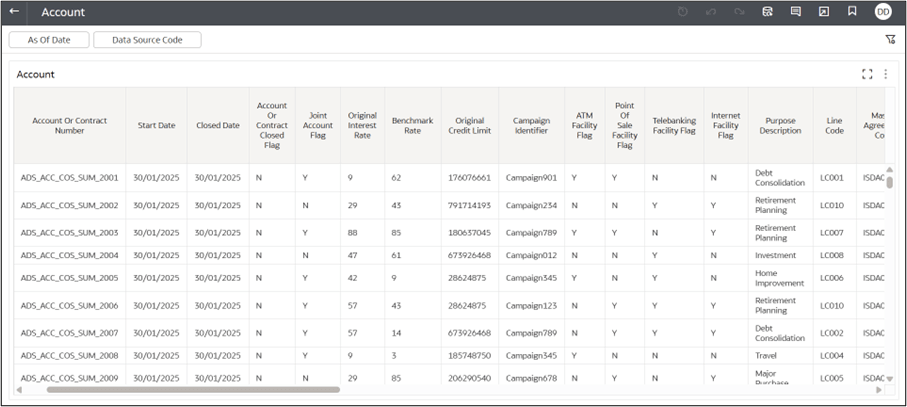
Task: Click the vertical scrollbar up arrow
Action: tap(890, 169)
